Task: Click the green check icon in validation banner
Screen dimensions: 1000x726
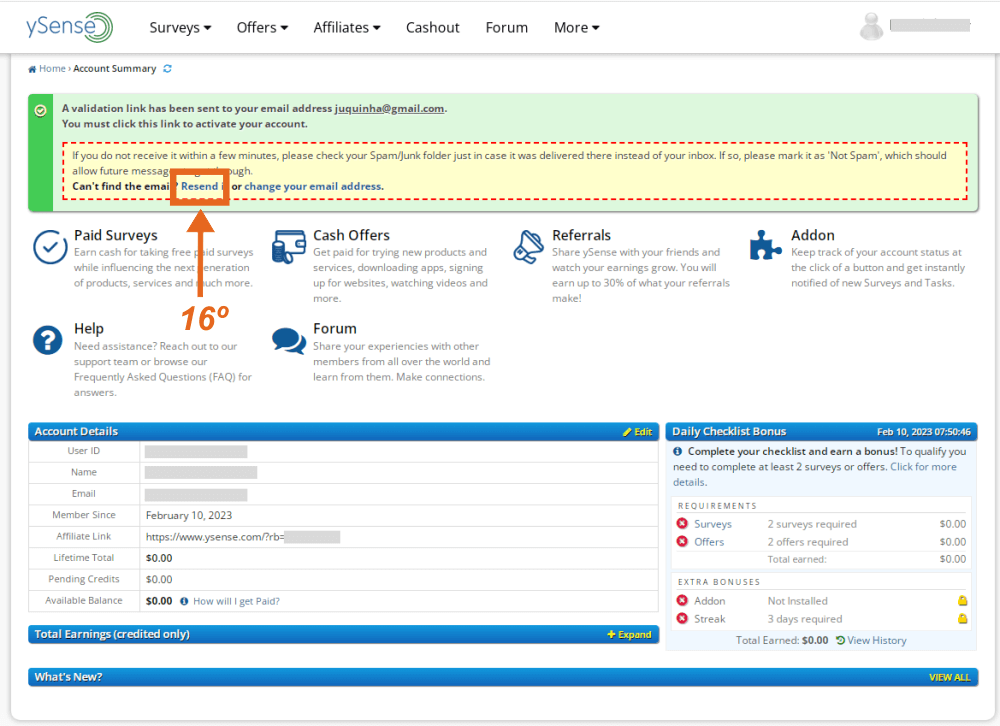Action: click(x=40, y=111)
